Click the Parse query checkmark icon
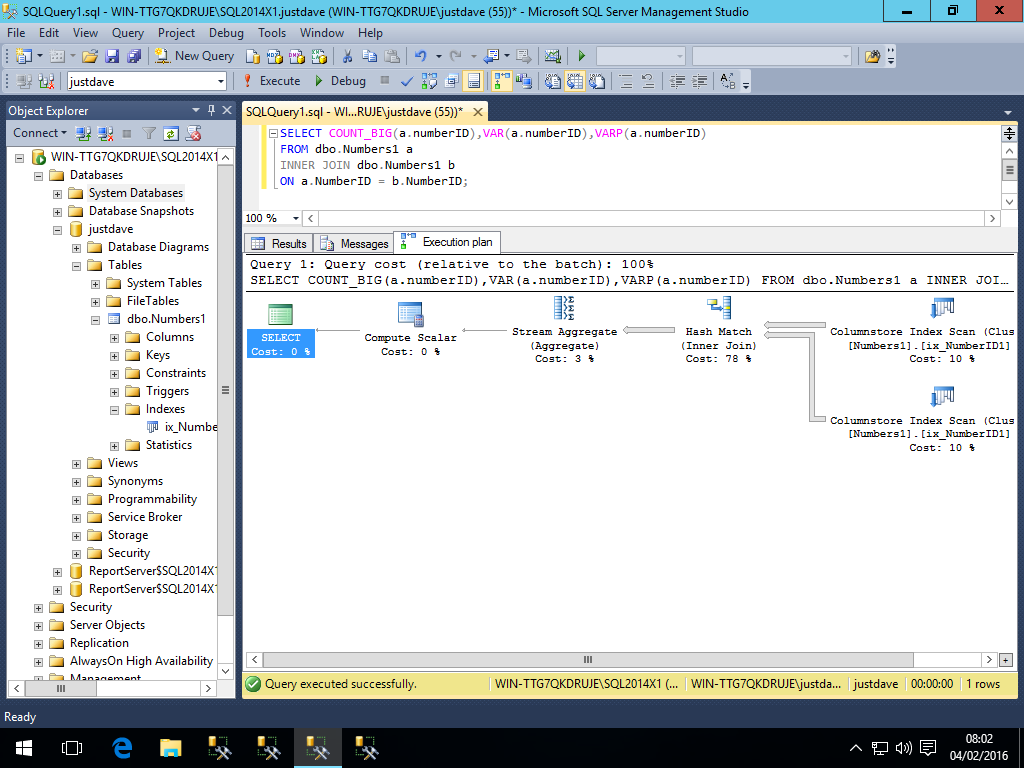This screenshot has width=1024, height=768. (407, 81)
